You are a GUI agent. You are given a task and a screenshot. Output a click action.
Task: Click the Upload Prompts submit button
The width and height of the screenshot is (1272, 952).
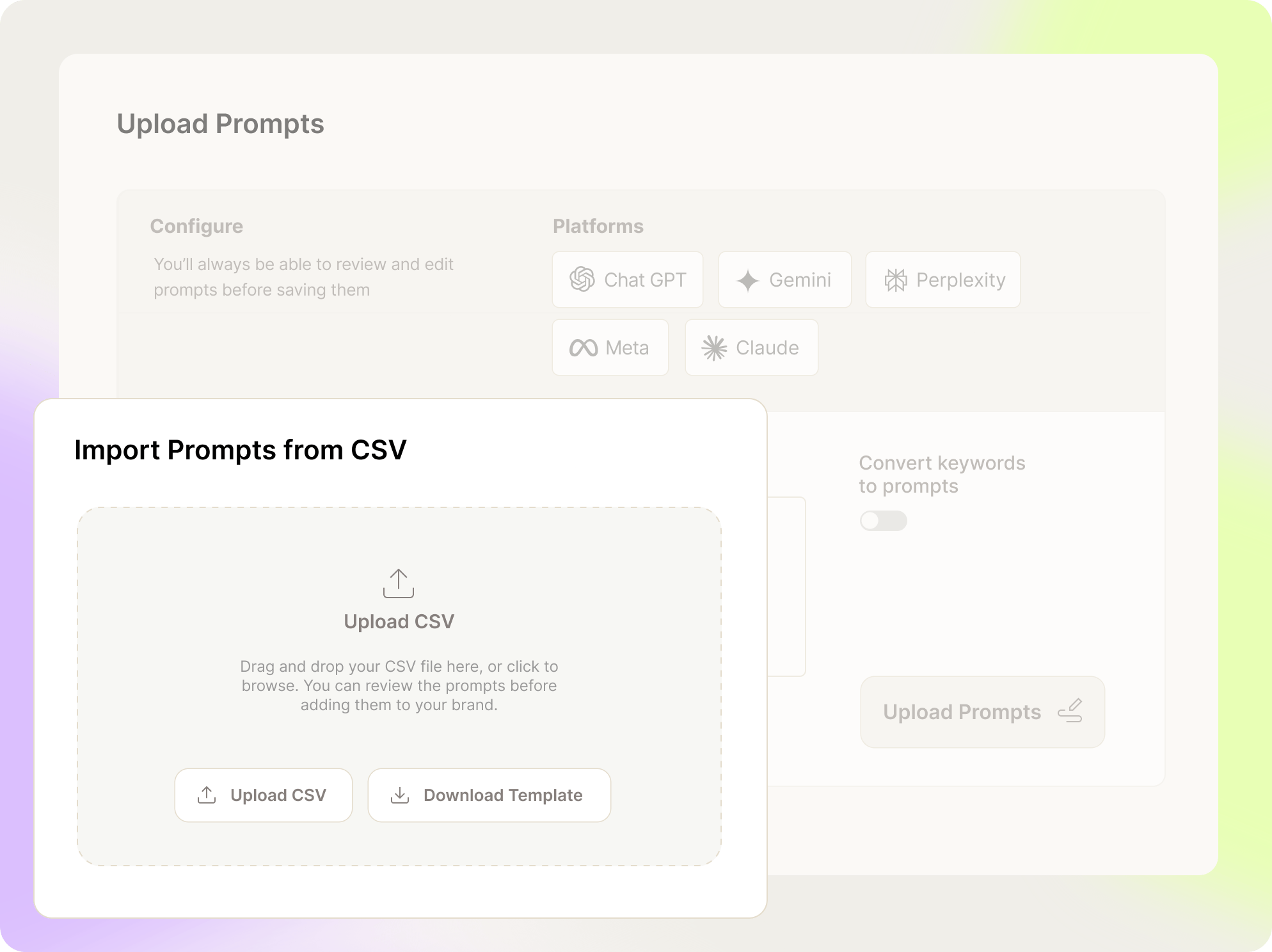[x=982, y=711]
